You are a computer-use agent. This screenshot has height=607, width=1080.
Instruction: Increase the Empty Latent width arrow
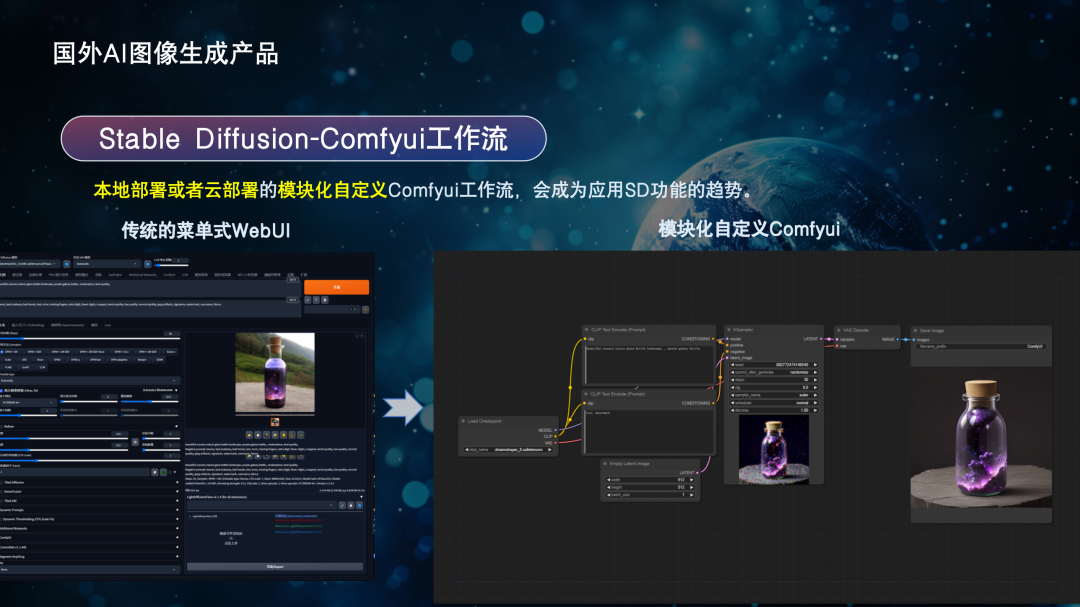pos(692,480)
